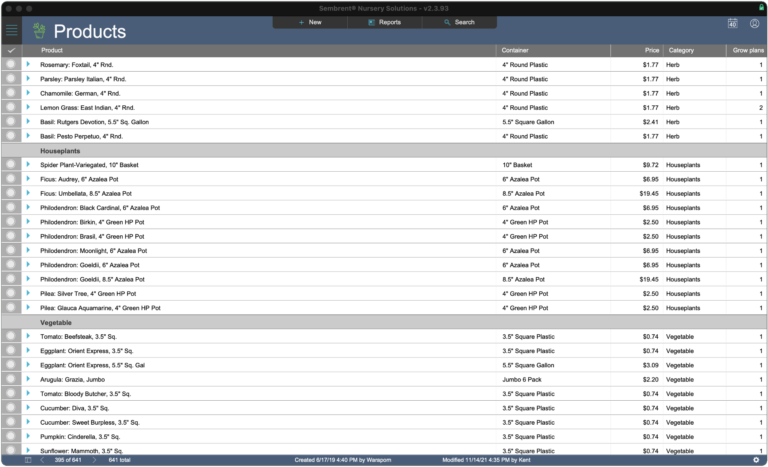Select the Chamomile: German row circle
The height and width of the screenshot is (467, 768).
[11, 93]
